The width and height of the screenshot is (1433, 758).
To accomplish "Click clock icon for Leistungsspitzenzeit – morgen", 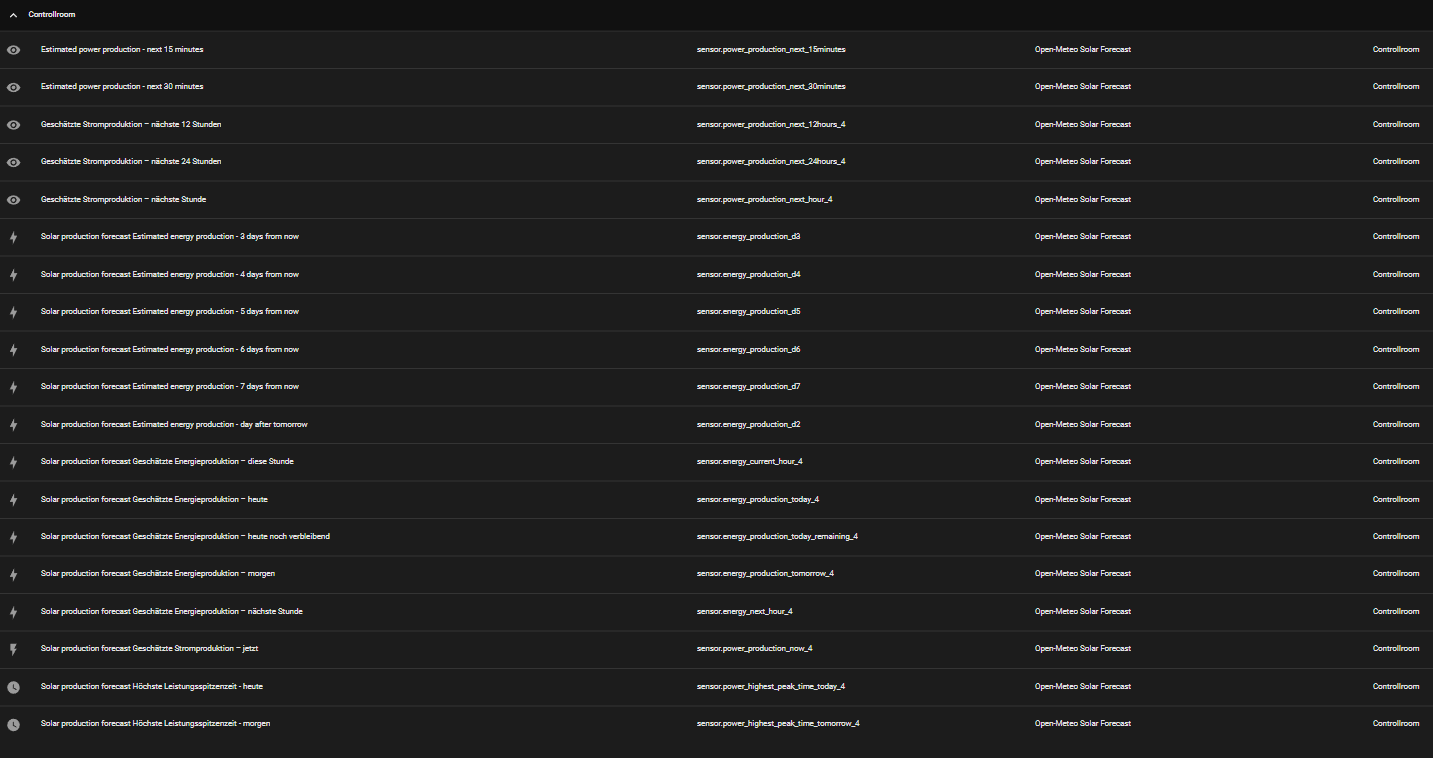I will pos(13,724).
